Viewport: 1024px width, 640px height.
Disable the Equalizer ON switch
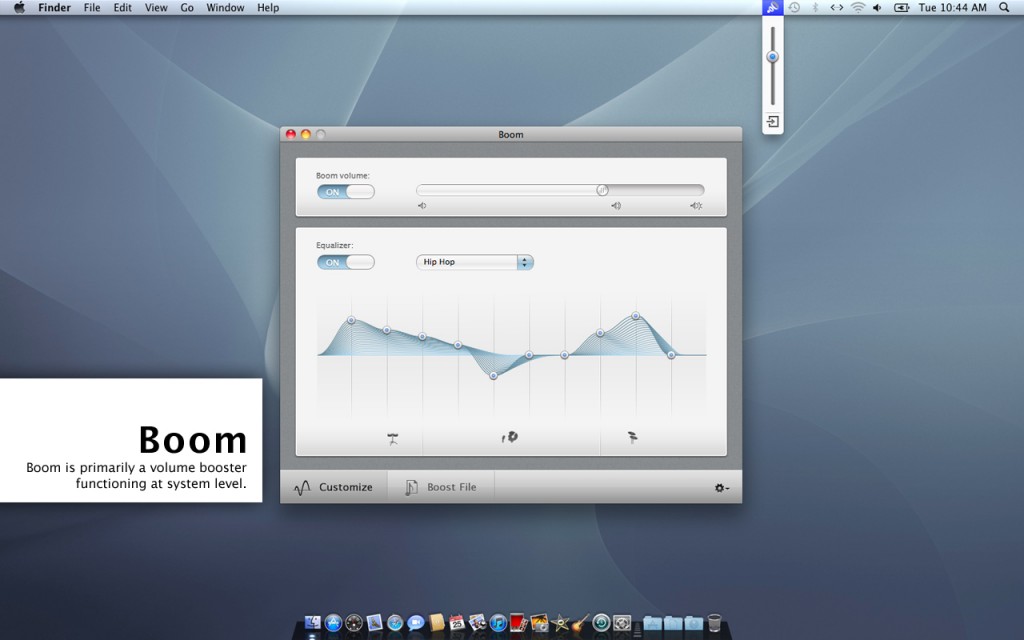[x=345, y=261]
